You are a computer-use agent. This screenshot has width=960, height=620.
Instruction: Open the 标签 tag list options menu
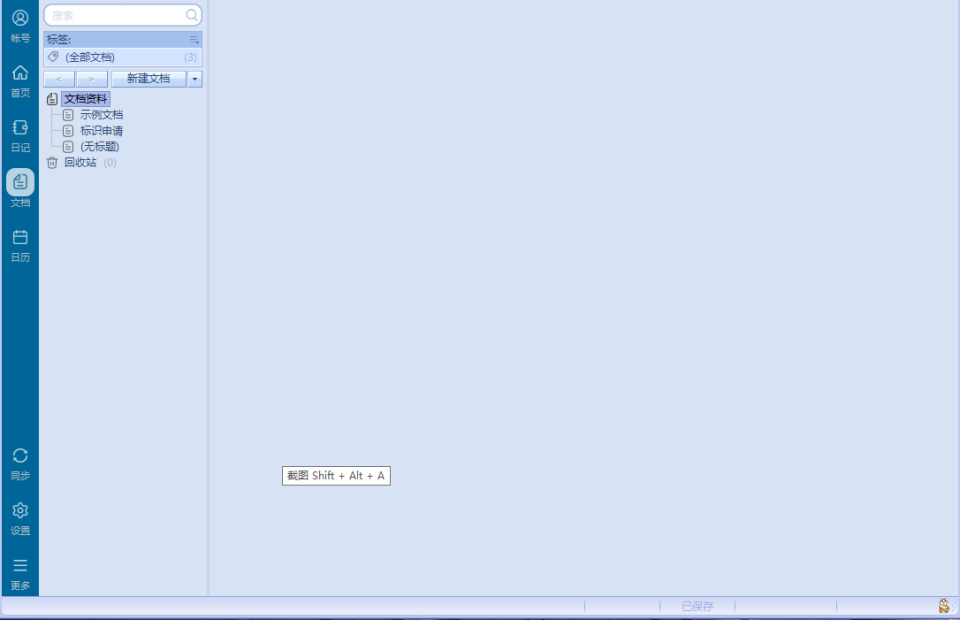(x=194, y=39)
